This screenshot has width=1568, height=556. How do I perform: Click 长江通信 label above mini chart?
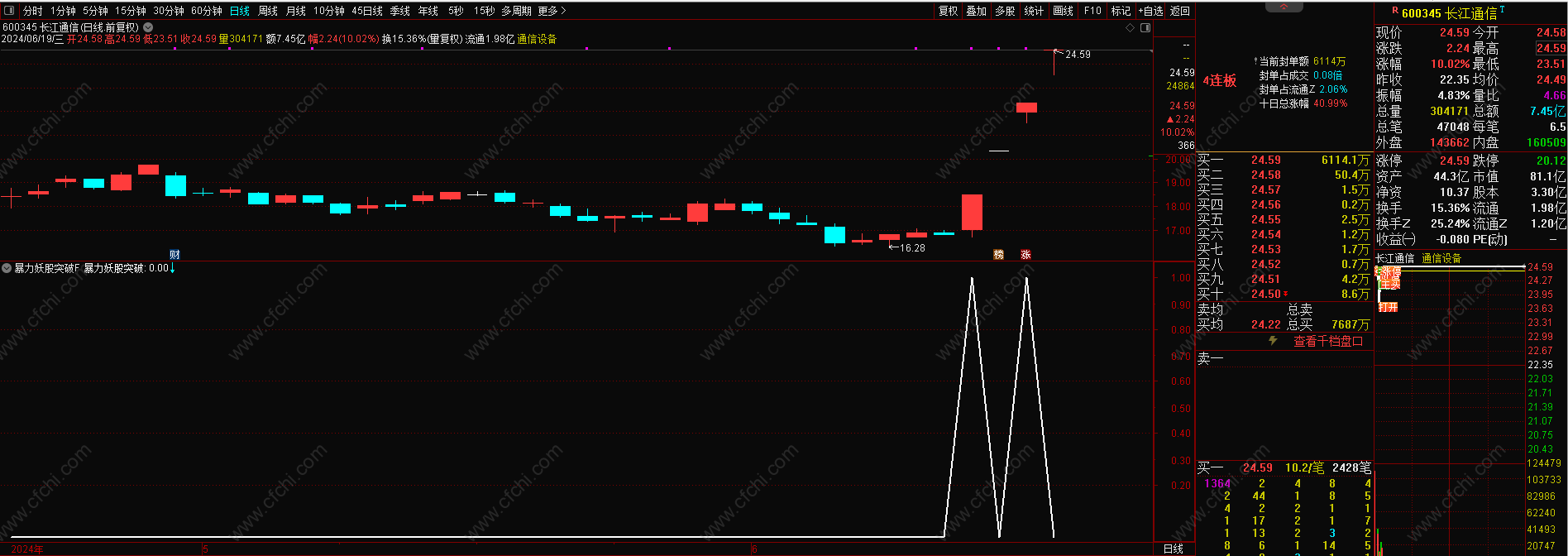tap(1395, 258)
